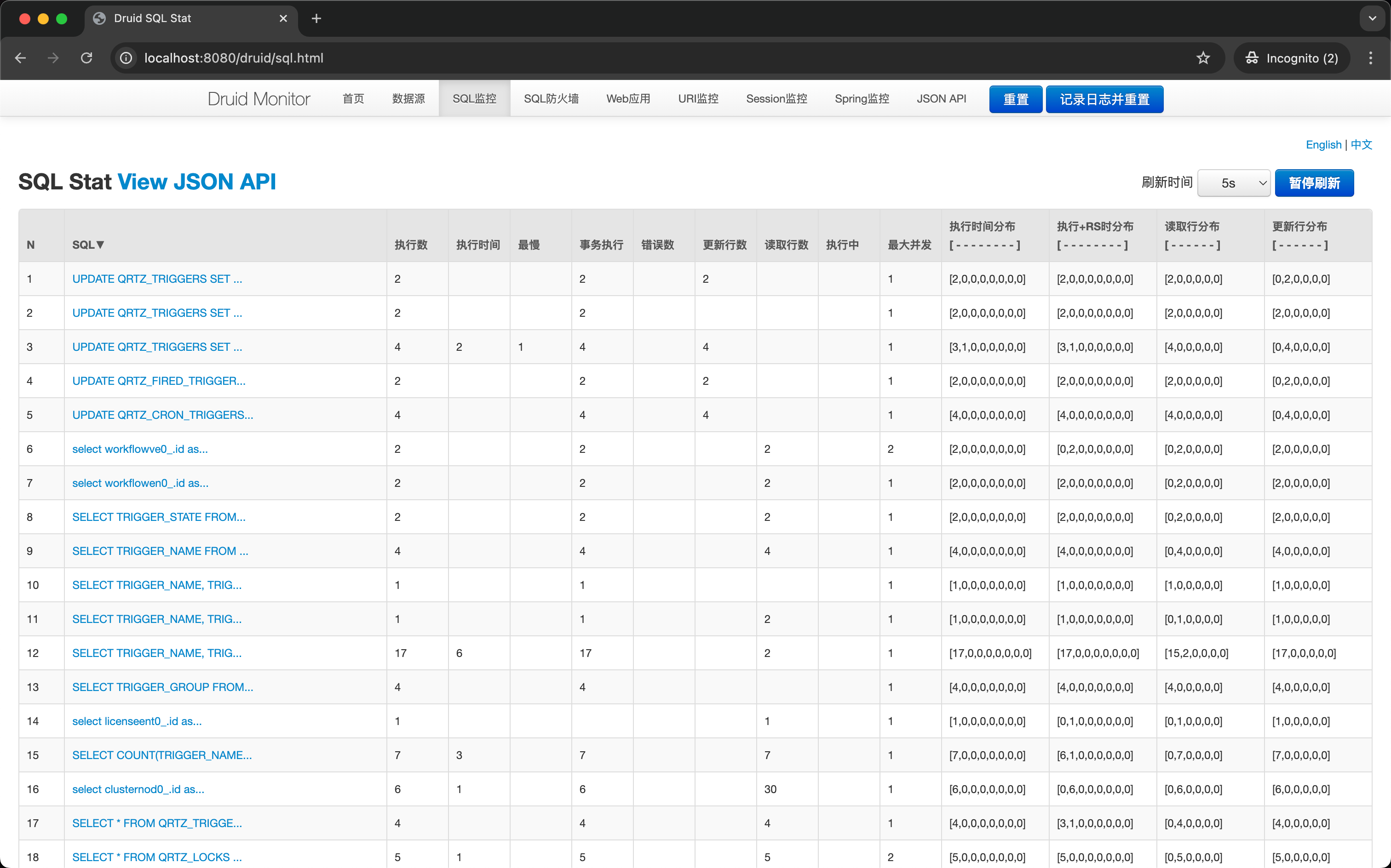This screenshot has height=868, width=1391.
Task: Open the Incognito profile indicator
Action: point(1291,58)
